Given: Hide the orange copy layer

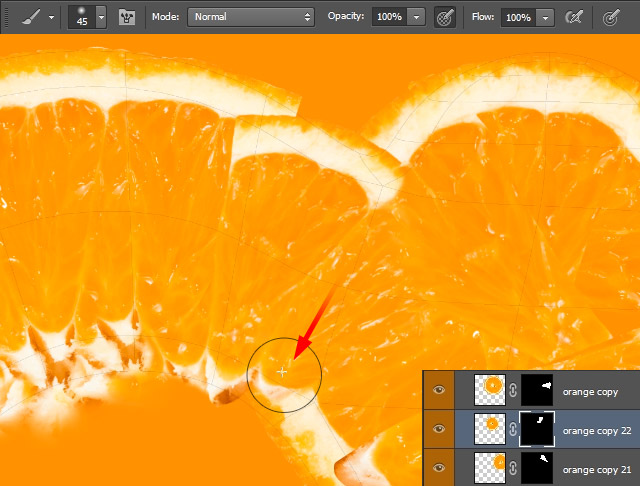Looking at the screenshot, I should 439,390.
